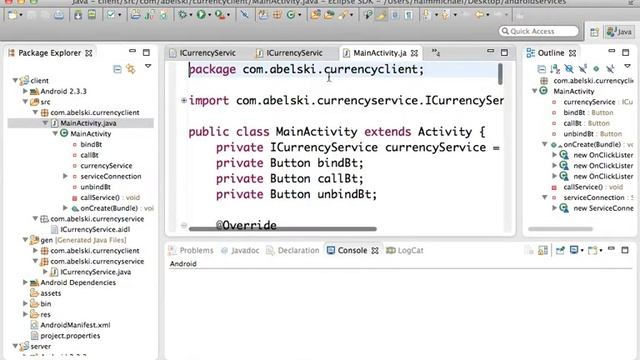Click the New Android XML file icon
Screen dimensions: 640x360
[x=163, y=15]
